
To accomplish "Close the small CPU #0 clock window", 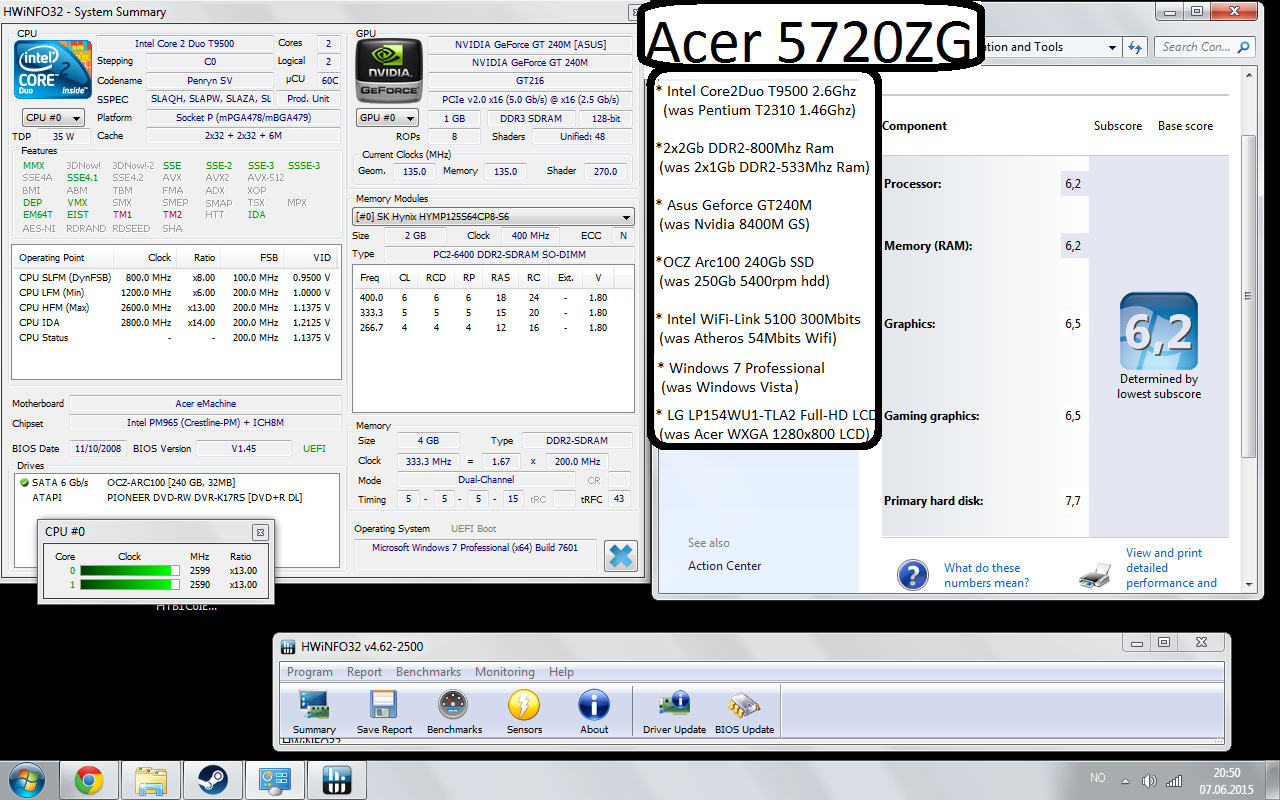I will click(x=260, y=532).
